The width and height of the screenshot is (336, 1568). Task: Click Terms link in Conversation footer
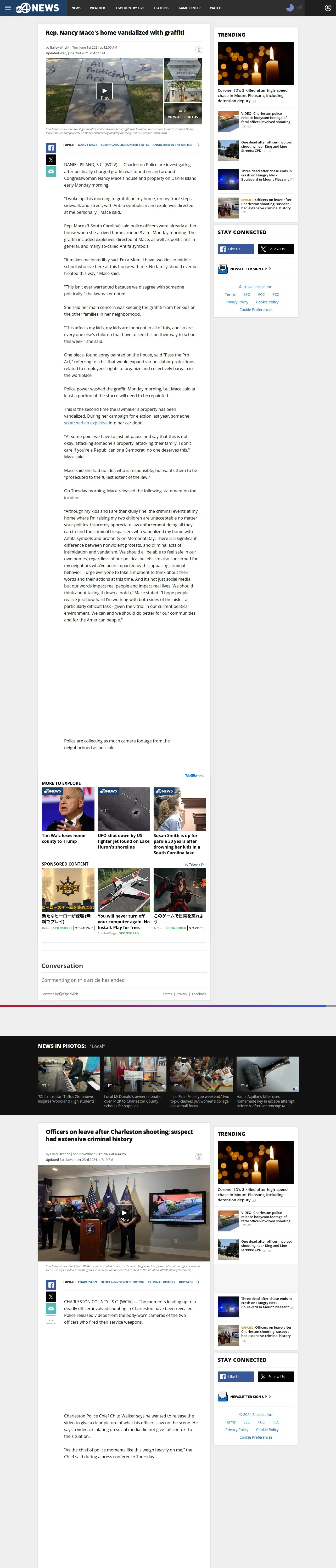tap(167, 994)
